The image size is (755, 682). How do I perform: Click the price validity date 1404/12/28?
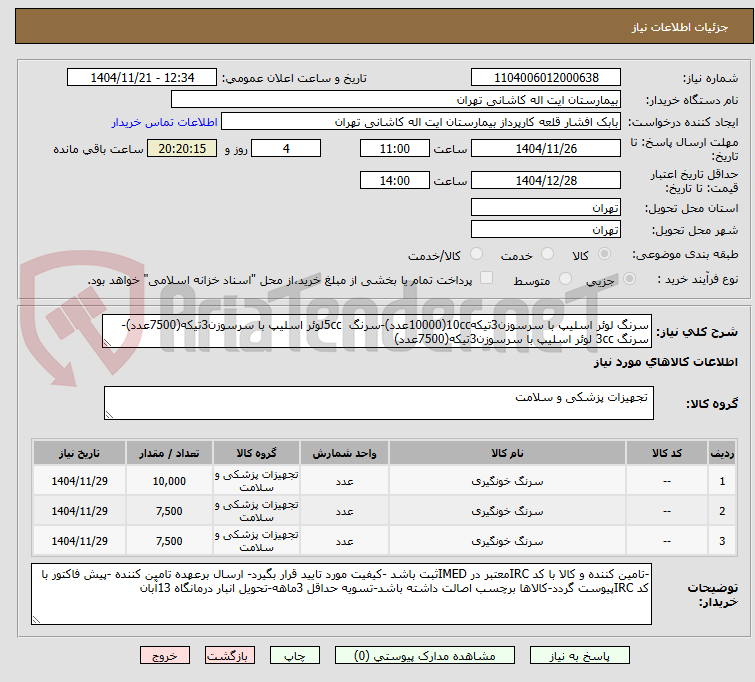tap(546, 180)
